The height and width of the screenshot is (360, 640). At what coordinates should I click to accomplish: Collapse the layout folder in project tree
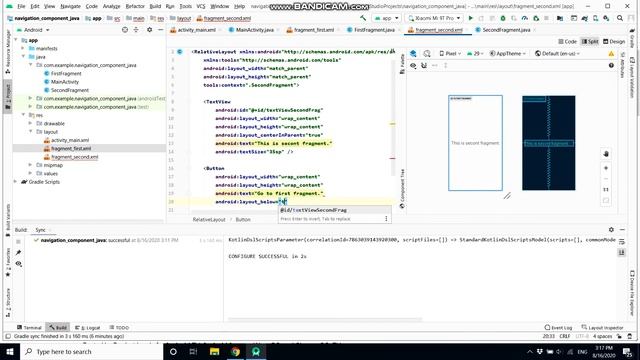click(x=31, y=132)
